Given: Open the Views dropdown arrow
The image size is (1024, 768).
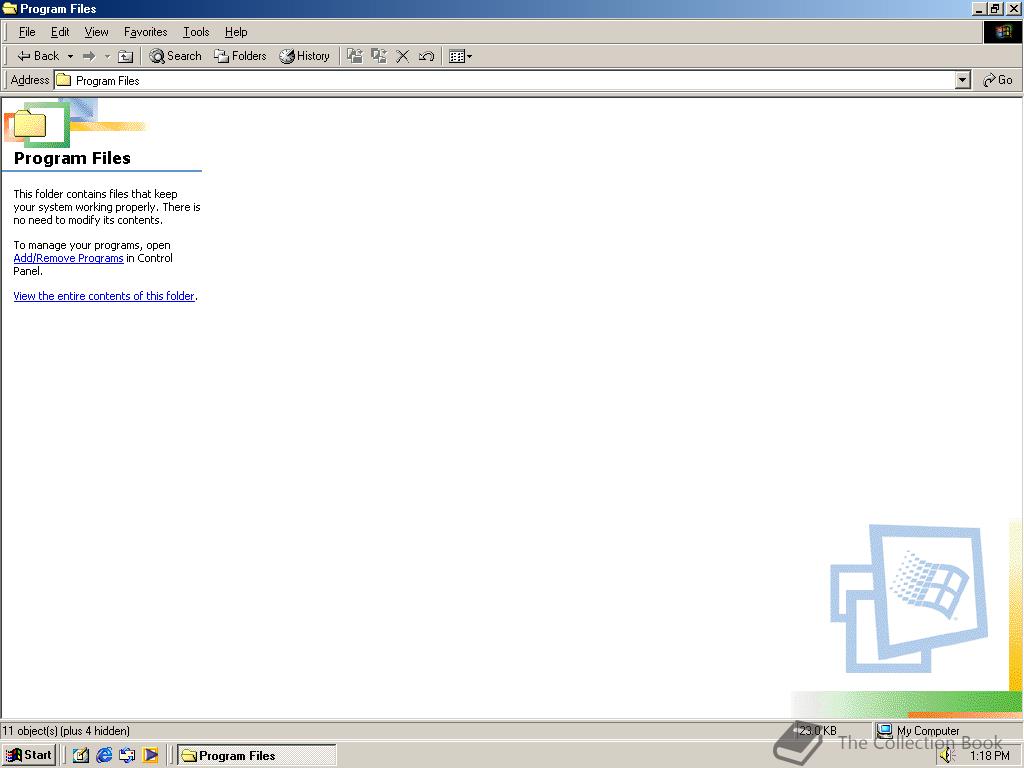Looking at the screenshot, I should coord(467,56).
